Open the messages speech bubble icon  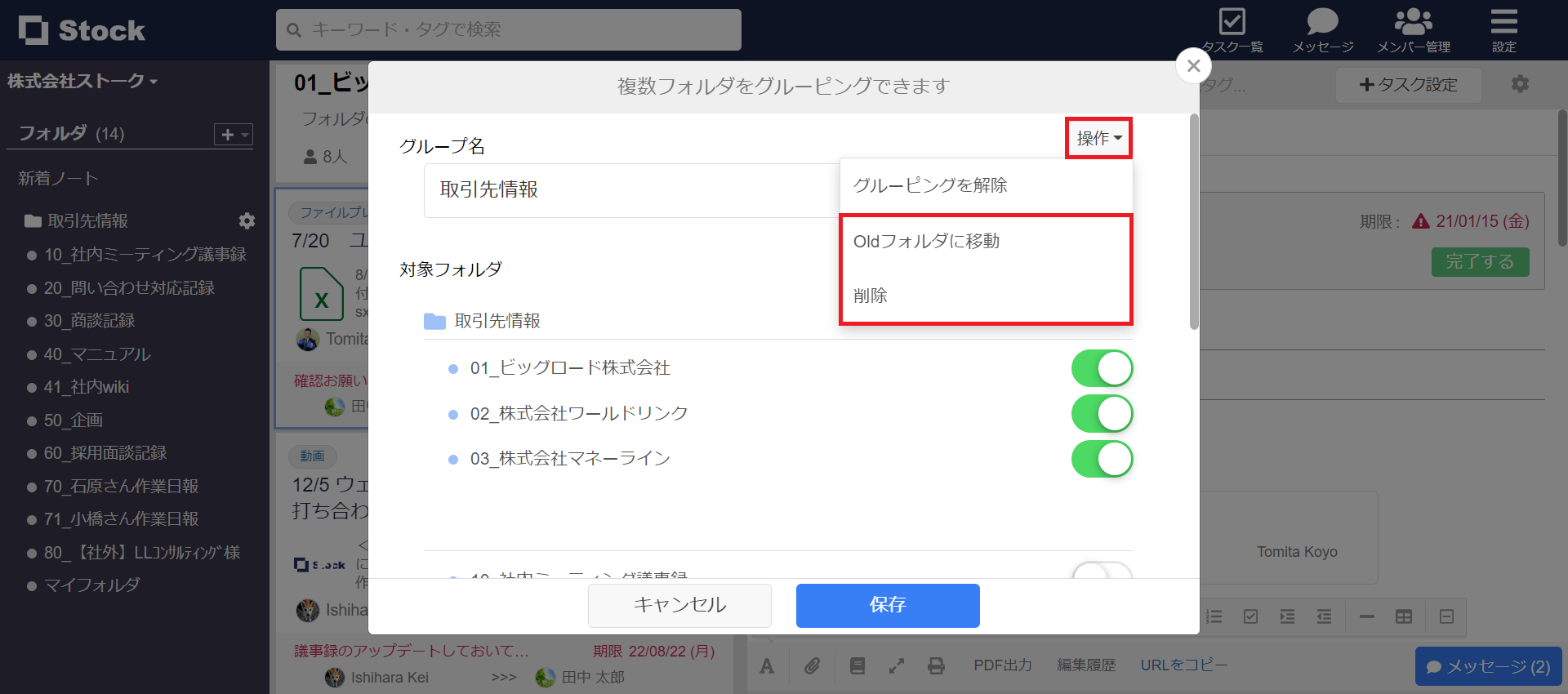1322,23
